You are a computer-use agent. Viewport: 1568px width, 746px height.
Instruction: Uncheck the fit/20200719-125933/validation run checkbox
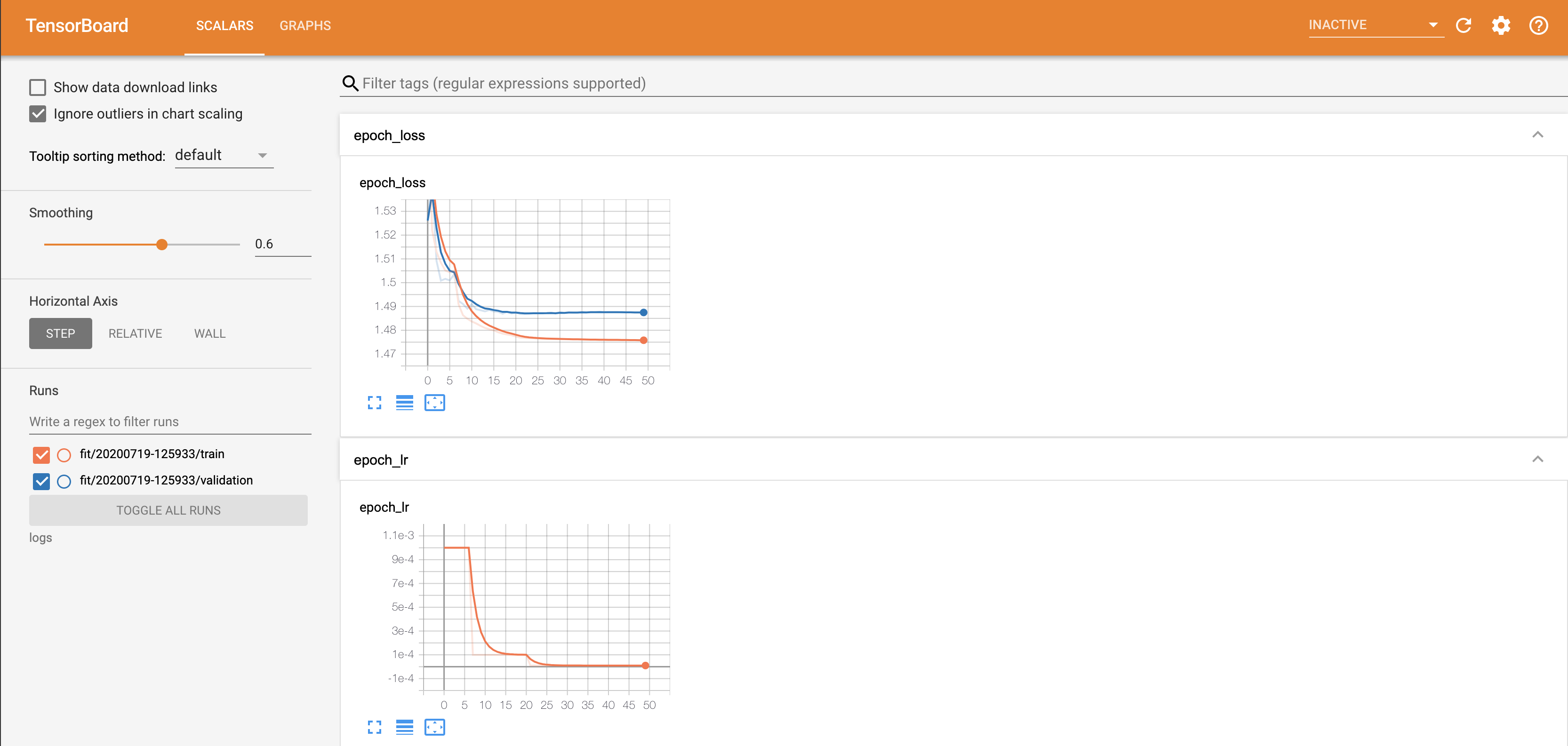click(x=41, y=481)
